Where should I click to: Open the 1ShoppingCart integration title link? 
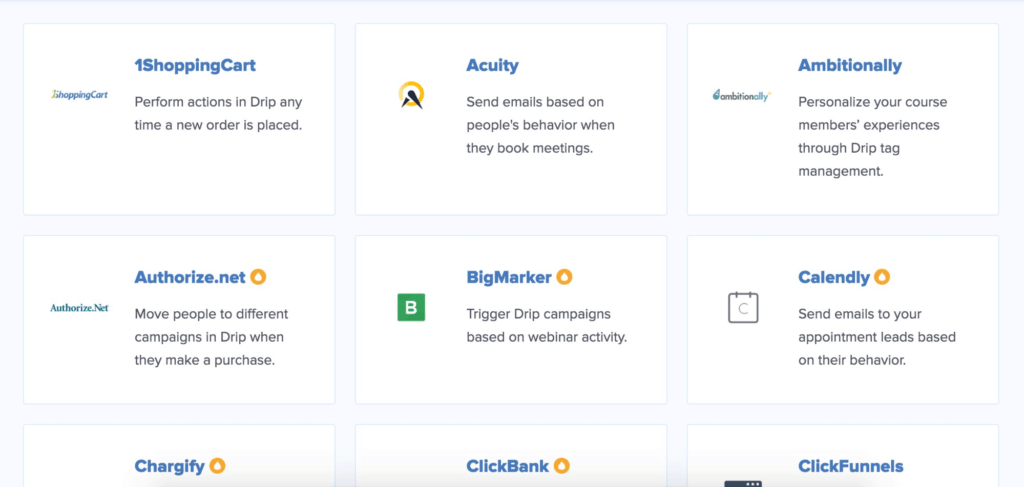[195, 65]
